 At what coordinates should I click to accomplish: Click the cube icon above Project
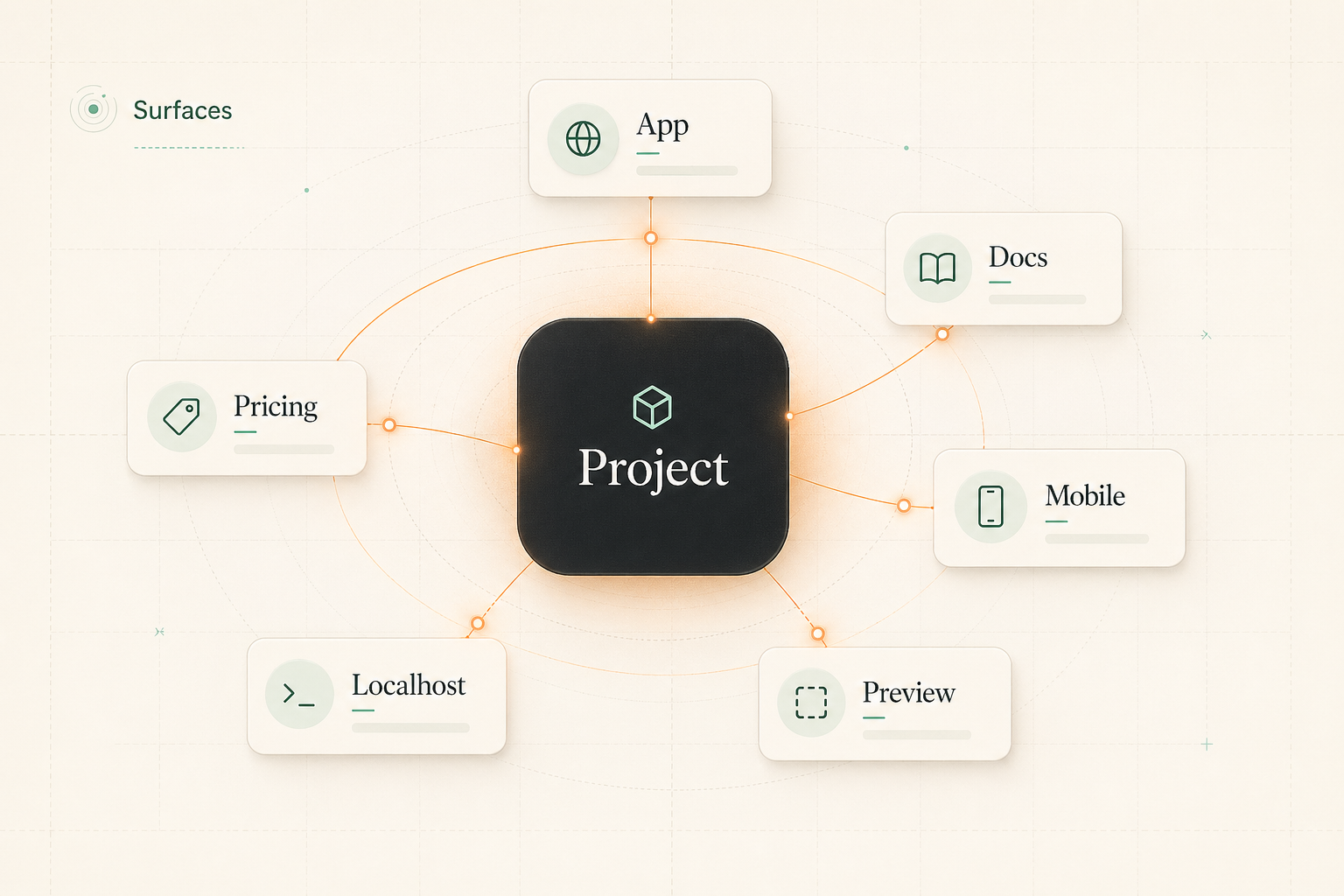pos(652,407)
